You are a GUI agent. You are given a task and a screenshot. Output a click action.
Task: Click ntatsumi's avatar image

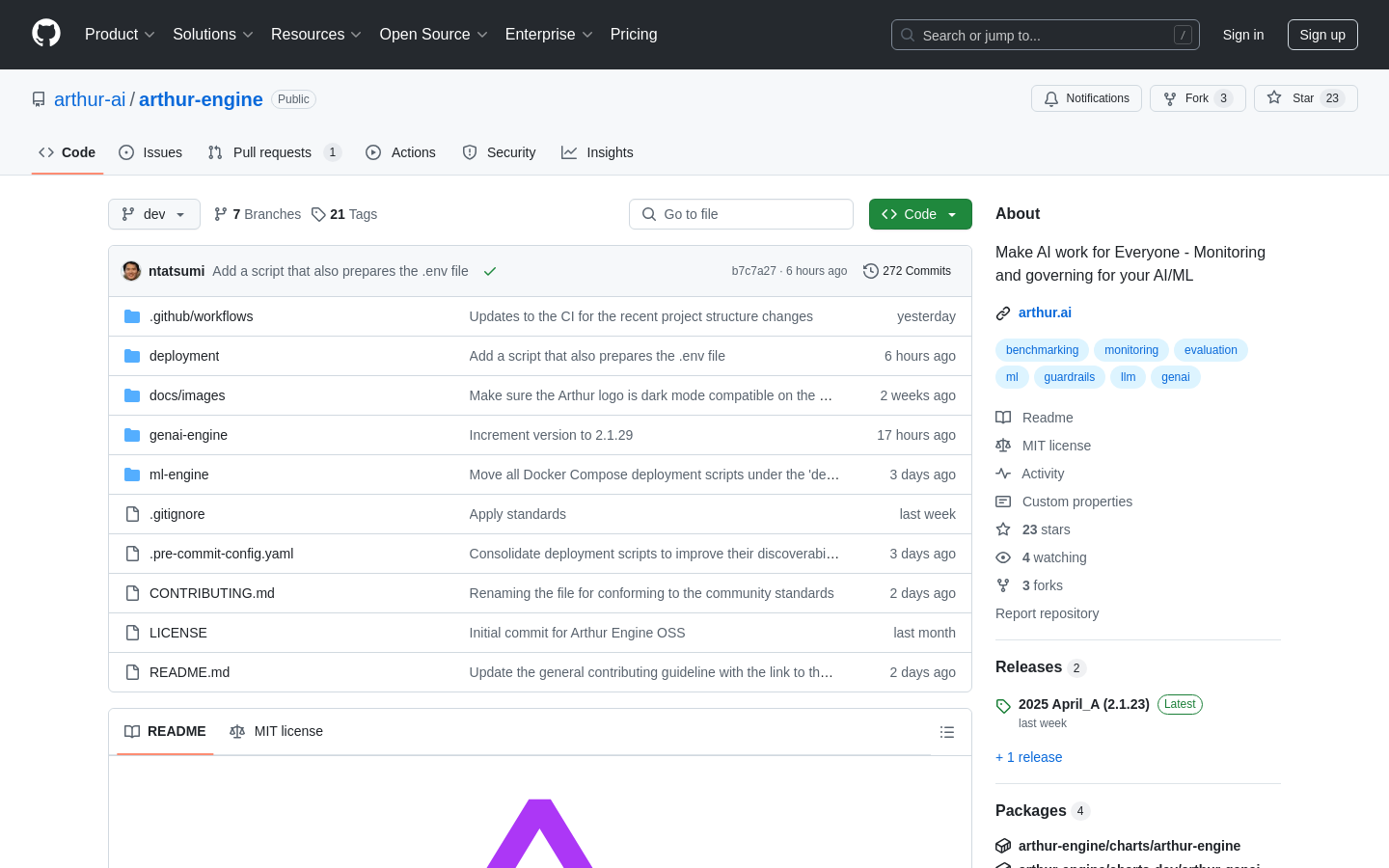131,271
